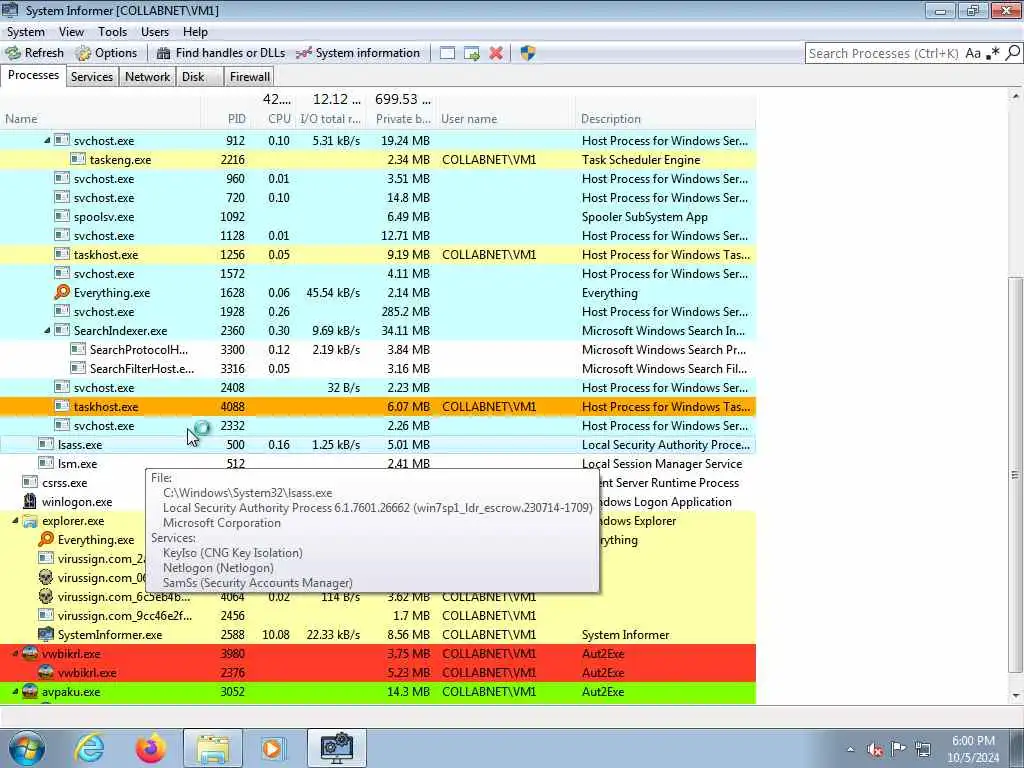The height and width of the screenshot is (768, 1024).
Task: Sort by Private bytes column header
Action: (403, 119)
